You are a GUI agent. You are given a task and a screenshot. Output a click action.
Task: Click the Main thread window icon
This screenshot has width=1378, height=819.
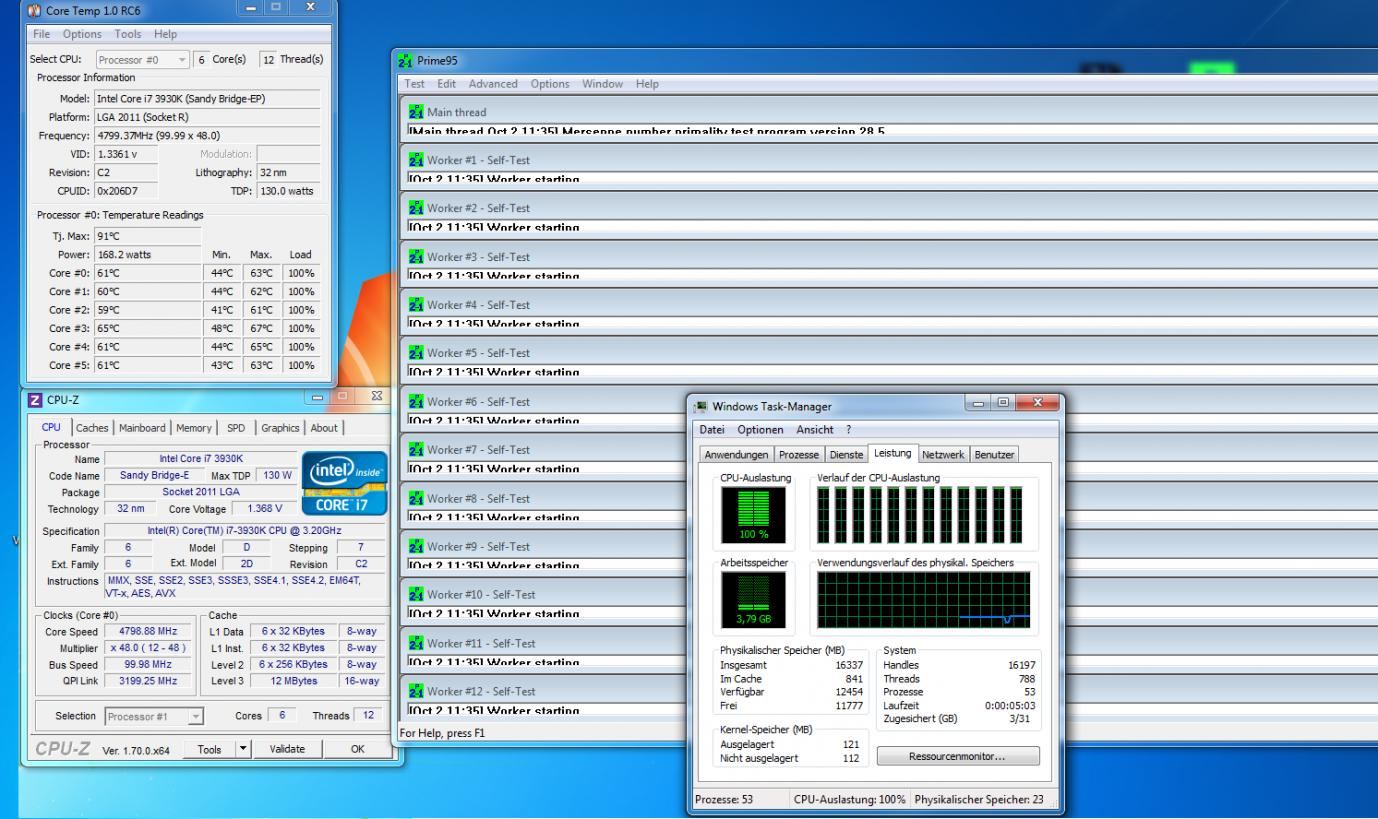point(416,112)
